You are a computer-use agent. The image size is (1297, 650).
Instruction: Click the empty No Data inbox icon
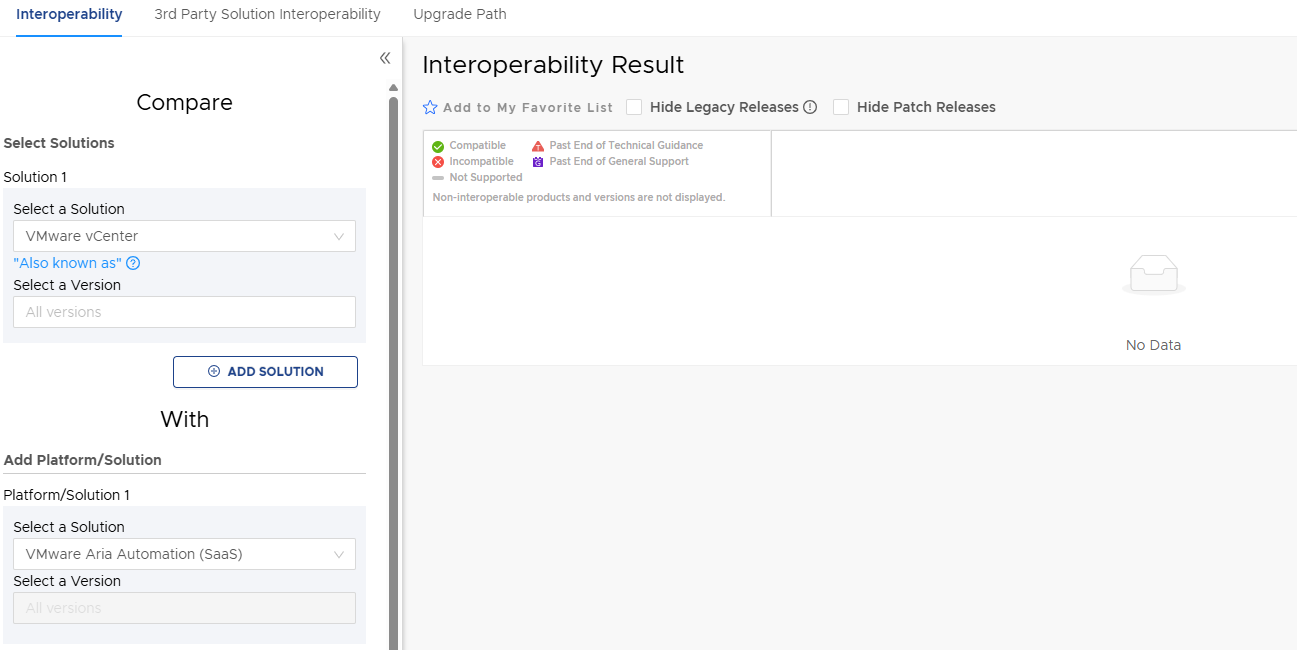[1153, 275]
